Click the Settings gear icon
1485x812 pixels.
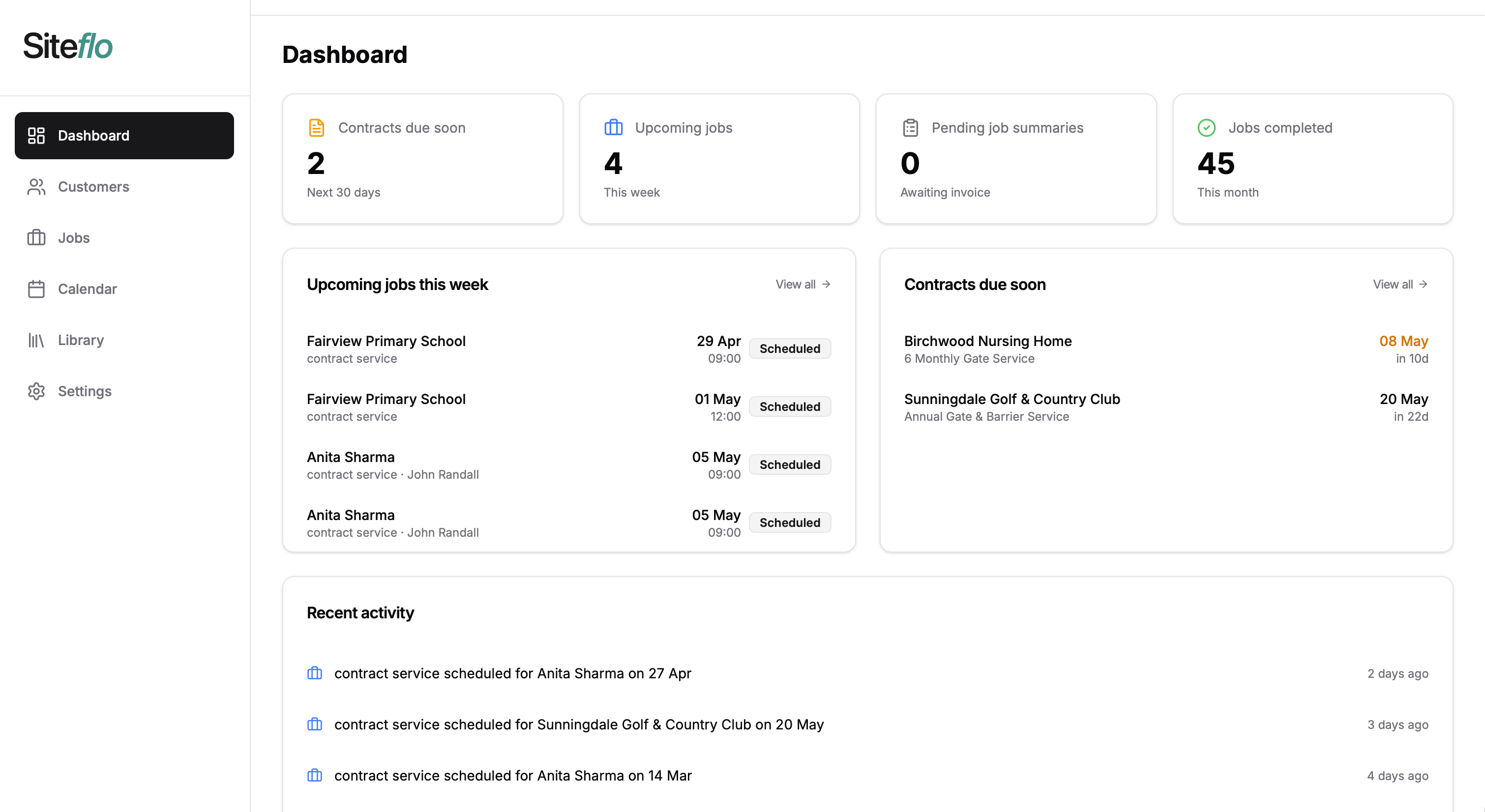pyautogui.click(x=36, y=391)
